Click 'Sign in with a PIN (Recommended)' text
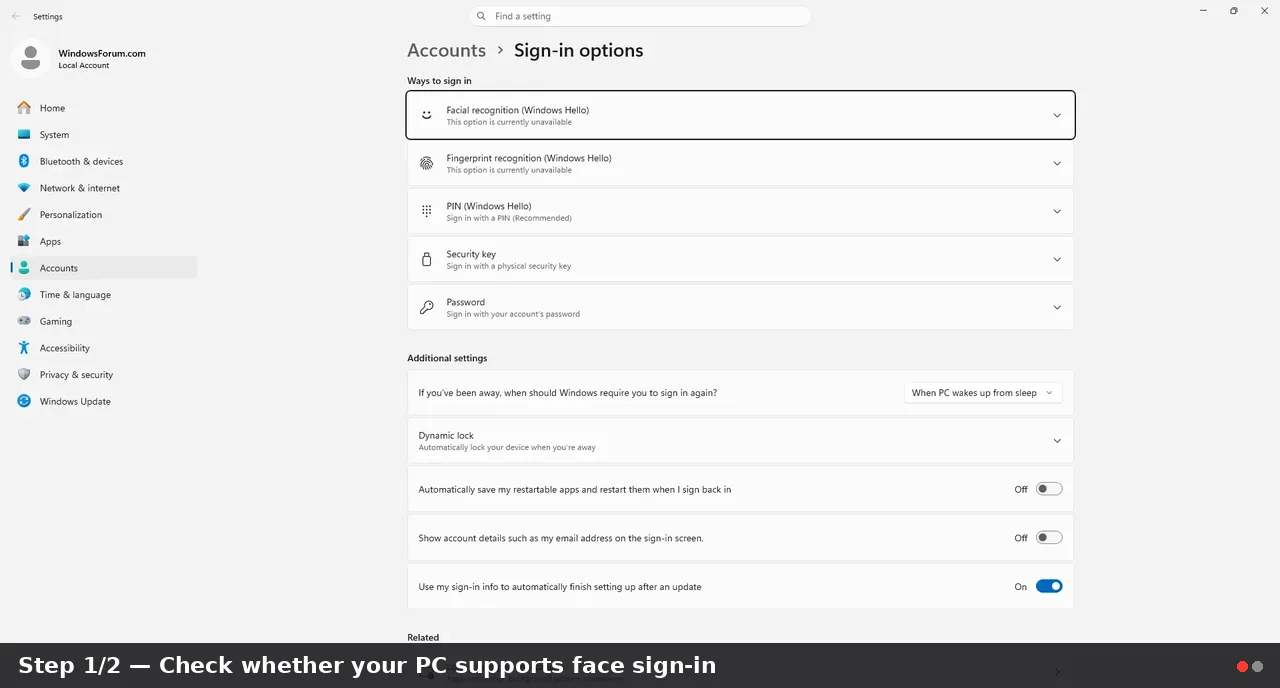 click(509, 218)
